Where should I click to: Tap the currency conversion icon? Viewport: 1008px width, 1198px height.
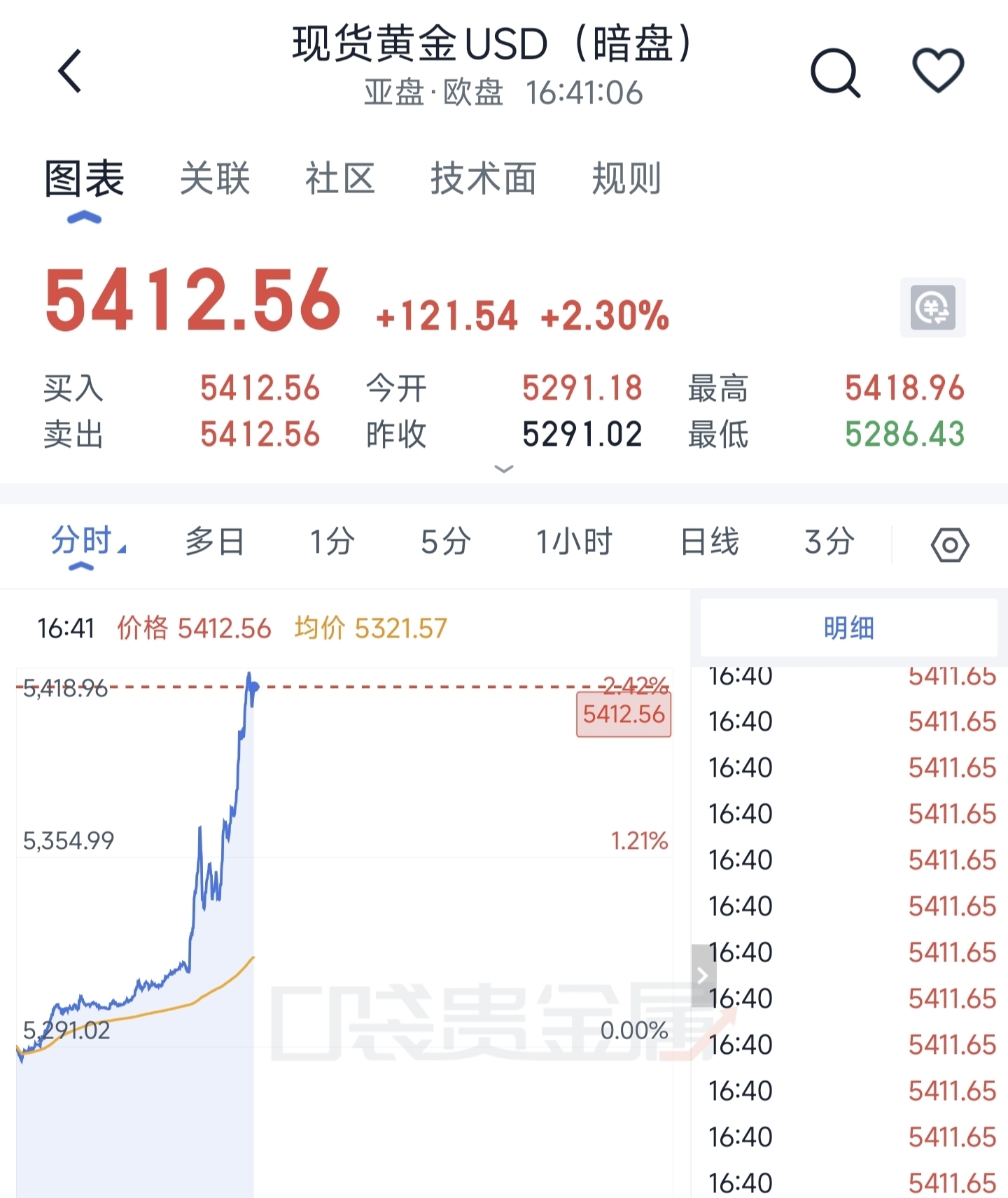coord(932,307)
